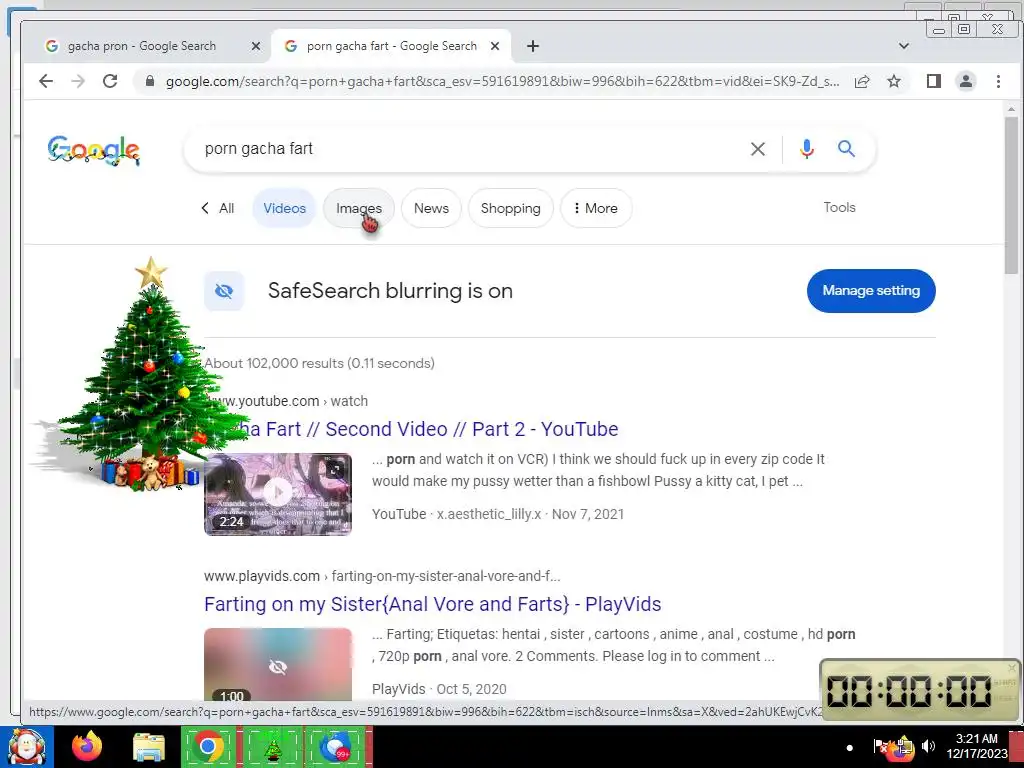This screenshot has height=768, width=1024.
Task: Open the Chrome profile avatar menu
Action: [966, 81]
